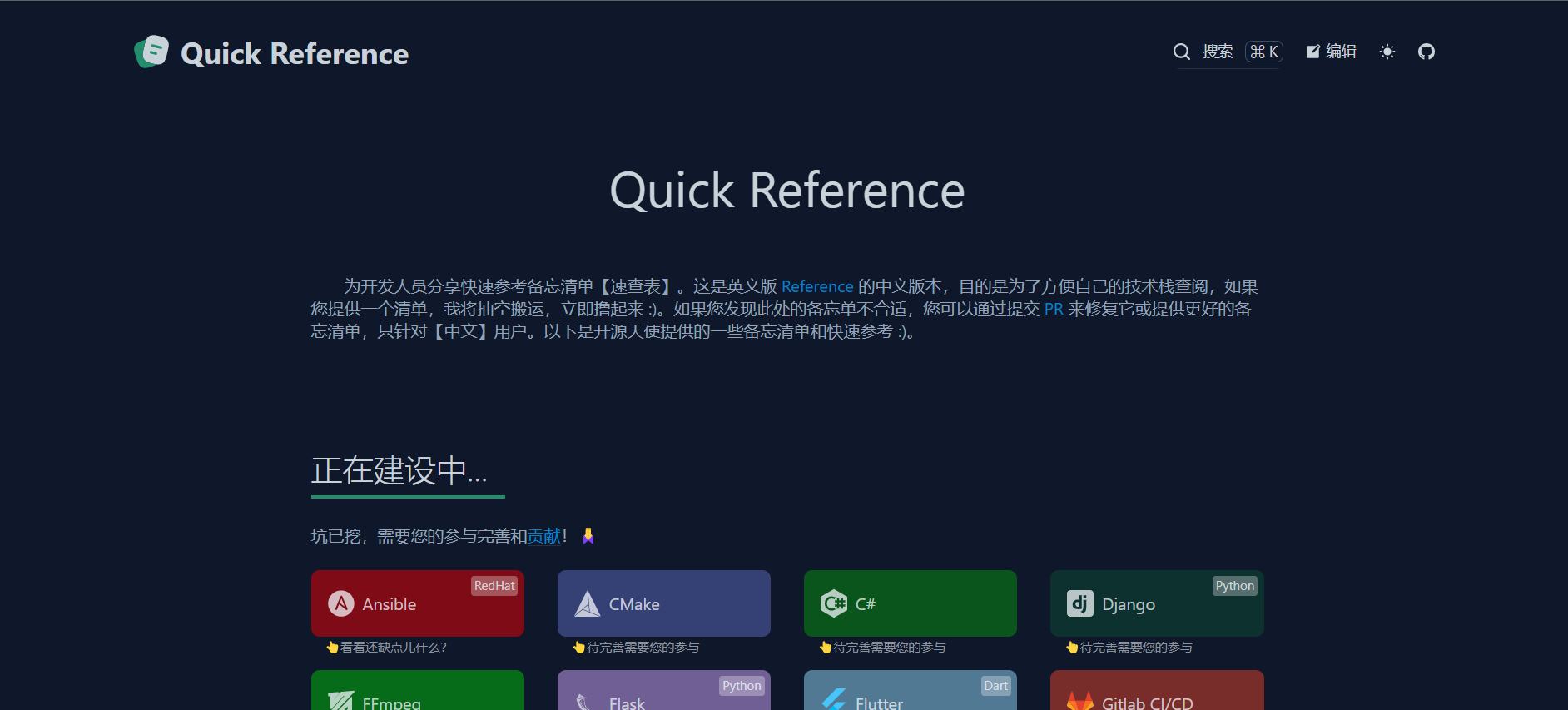The image size is (1568, 710).
Task: Follow the PR link in the description
Action: point(1053,310)
